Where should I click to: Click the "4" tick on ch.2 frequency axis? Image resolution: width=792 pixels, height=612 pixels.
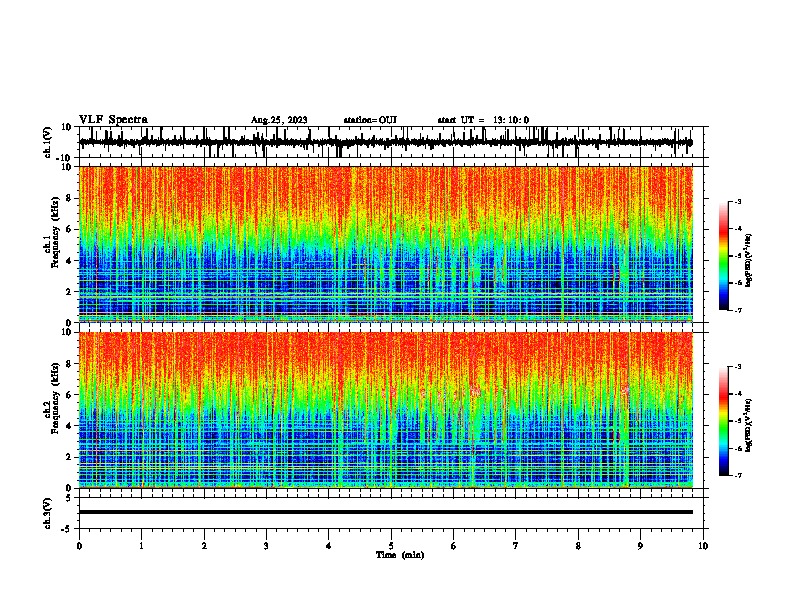coord(69,426)
